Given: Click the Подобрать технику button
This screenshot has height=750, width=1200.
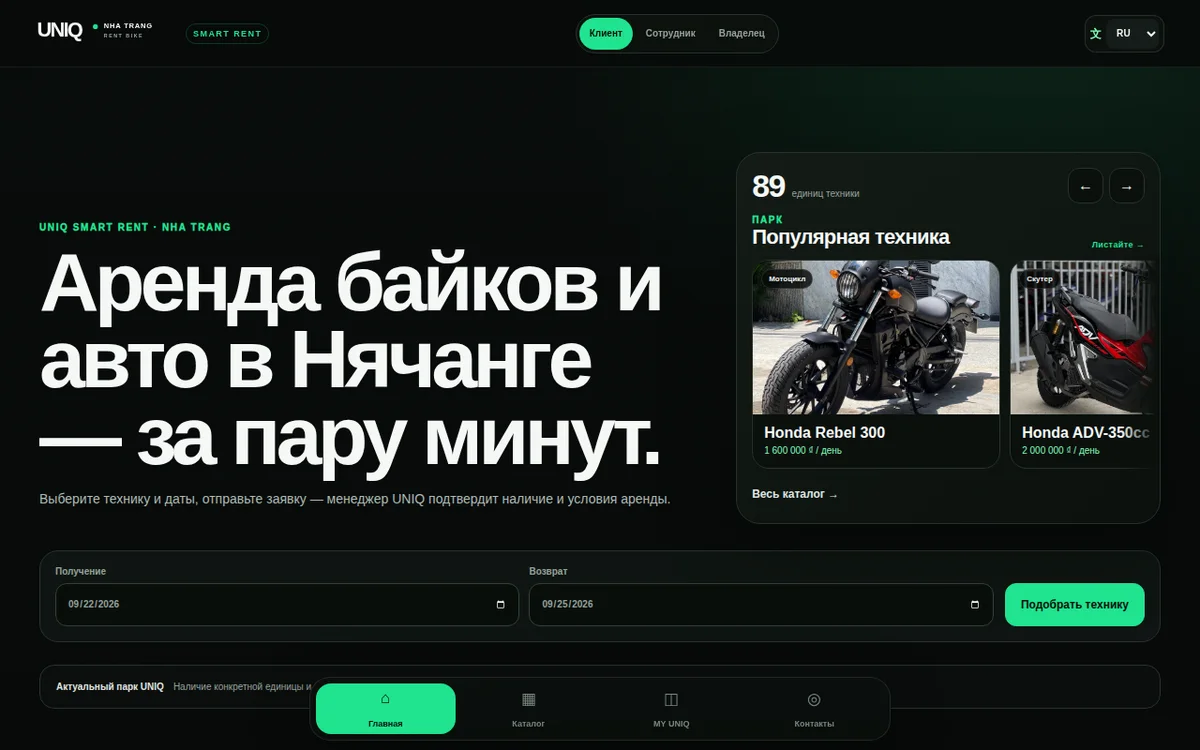Looking at the screenshot, I should (1075, 605).
